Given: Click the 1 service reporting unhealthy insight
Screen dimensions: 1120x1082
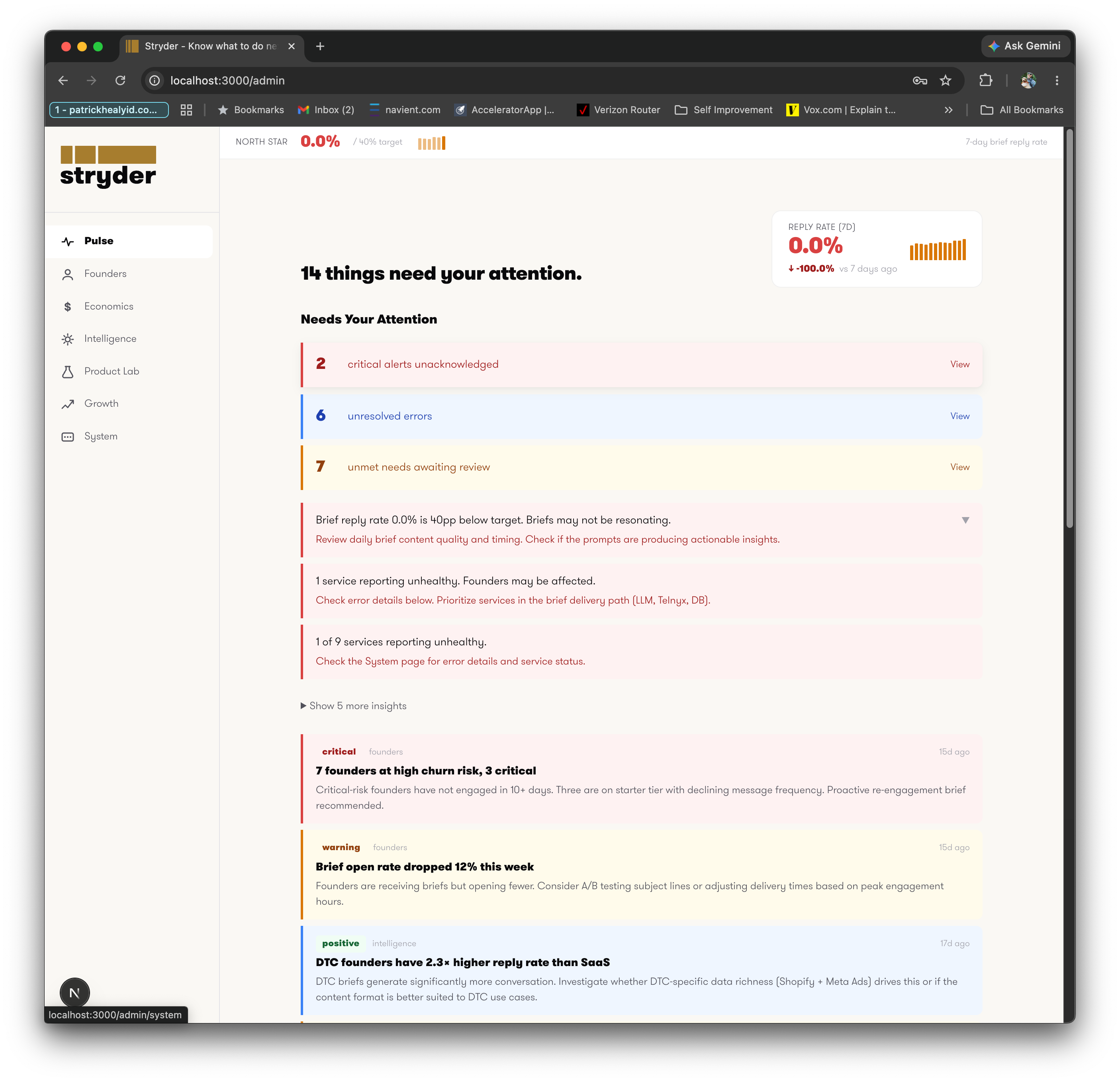Looking at the screenshot, I should coord(641,591).
